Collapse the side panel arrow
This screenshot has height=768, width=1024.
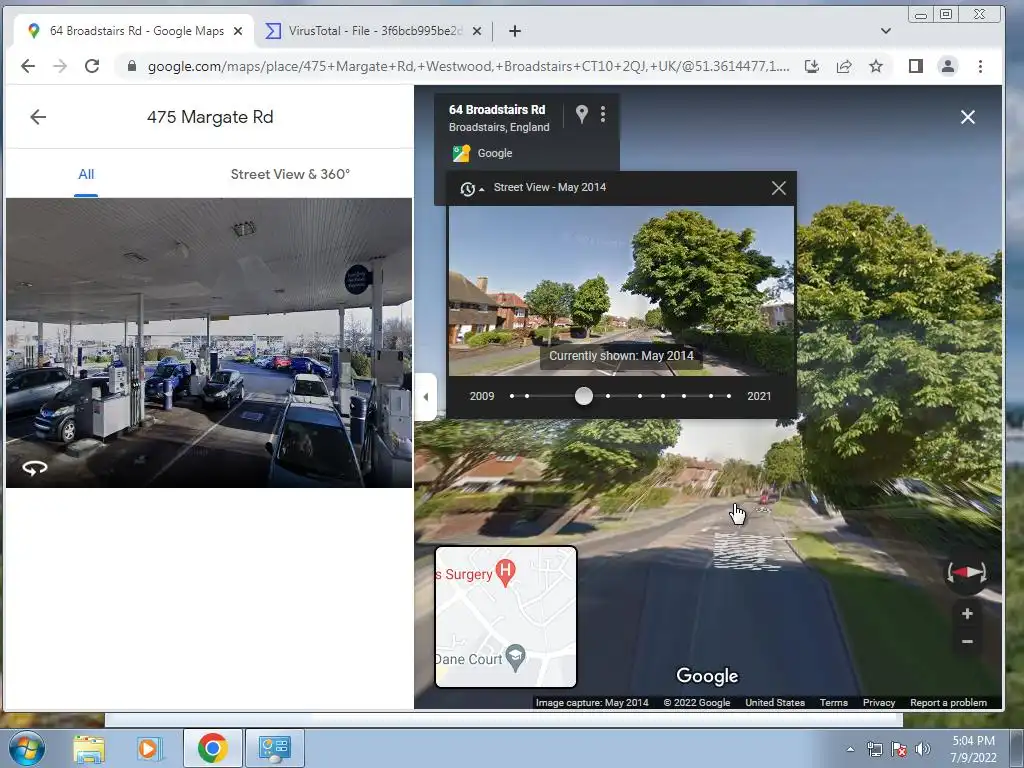pos(425,396)
